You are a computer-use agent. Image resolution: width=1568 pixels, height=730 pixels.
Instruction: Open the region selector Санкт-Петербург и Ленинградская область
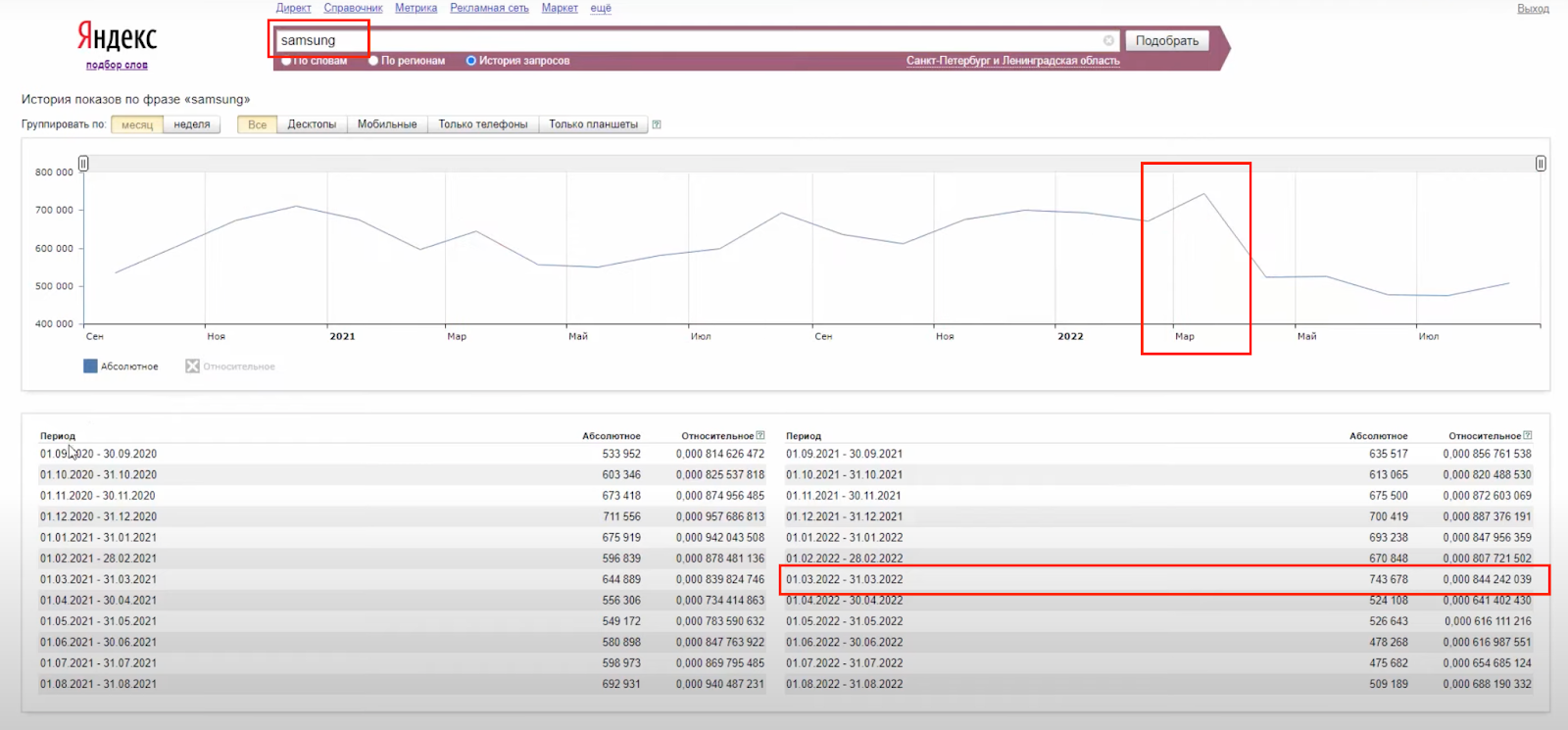pos(1012,61)
